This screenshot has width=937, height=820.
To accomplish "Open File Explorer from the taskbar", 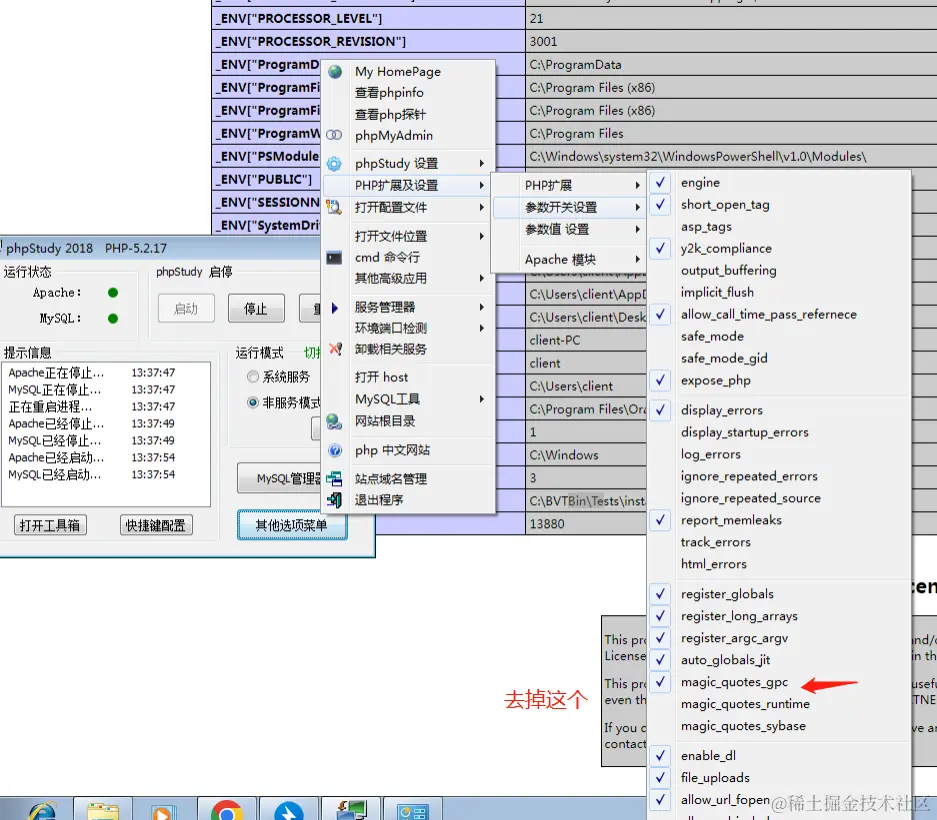I will coord(103,810).
